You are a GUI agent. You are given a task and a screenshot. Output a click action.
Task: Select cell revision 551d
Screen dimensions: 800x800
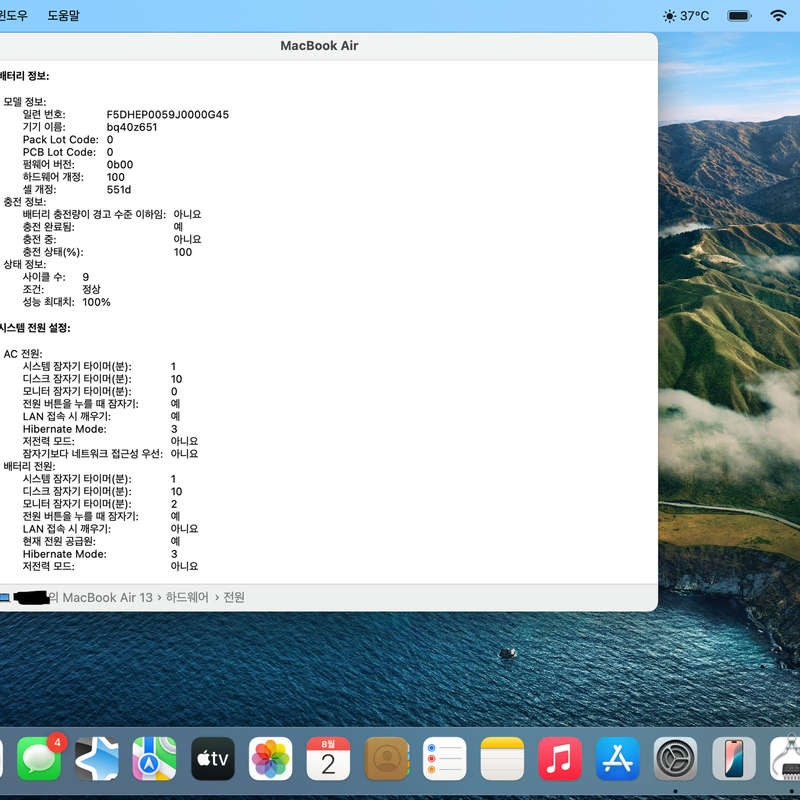click(119, 189)
